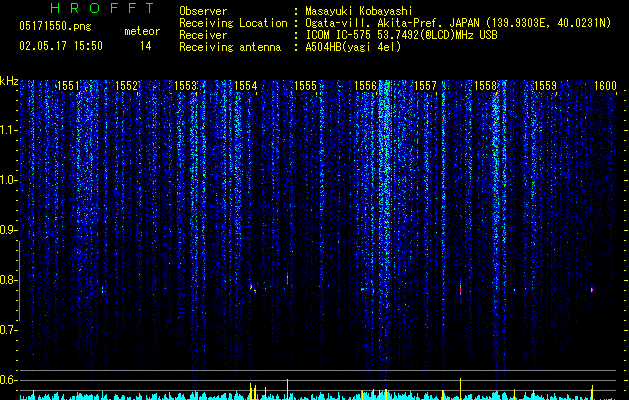Click the 1.0 kHz axis label
629x400 pixels.
[x=8, y=180]
